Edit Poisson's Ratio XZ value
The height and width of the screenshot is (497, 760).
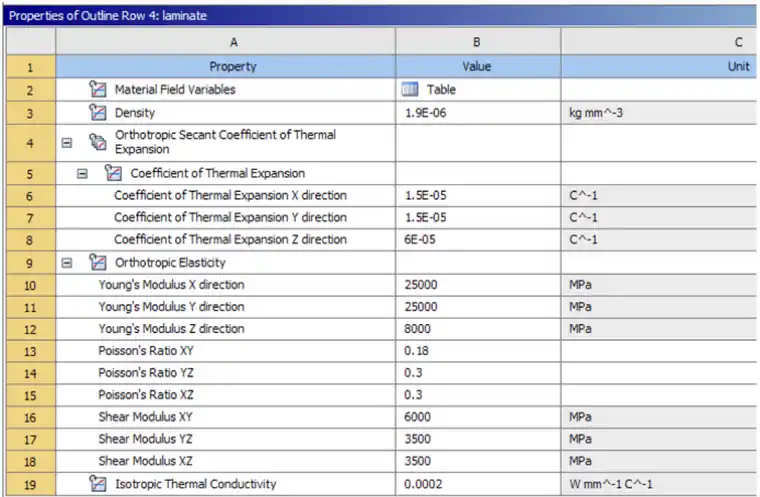[478, 395]
